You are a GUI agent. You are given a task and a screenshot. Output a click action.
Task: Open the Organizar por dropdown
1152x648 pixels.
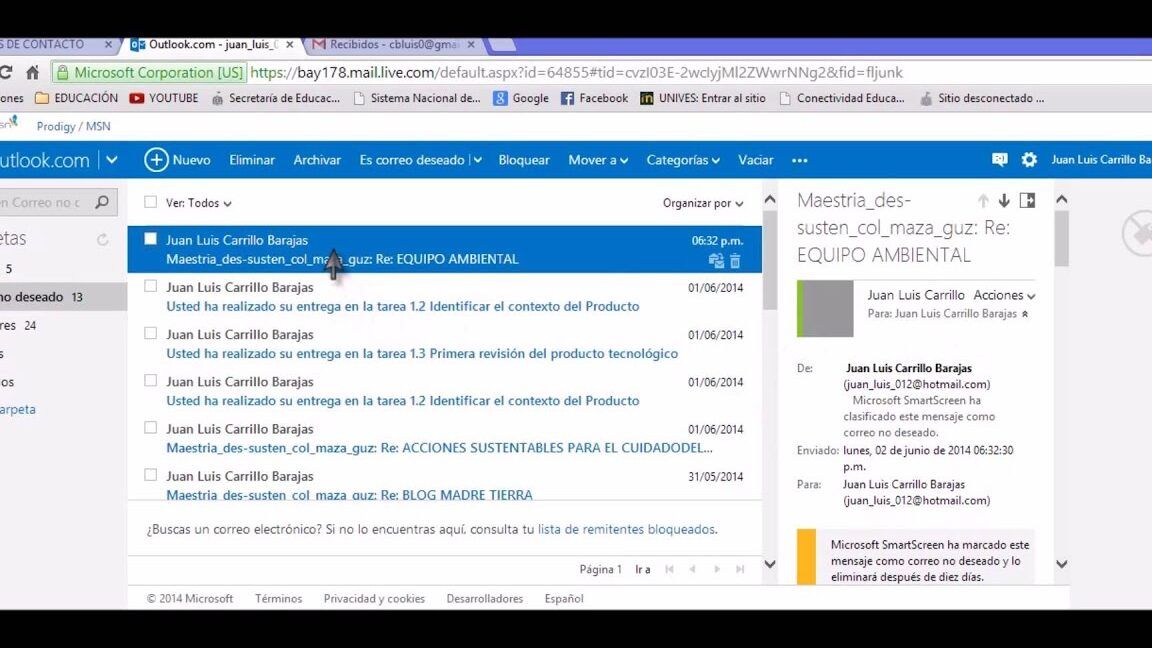pos(703,203)
